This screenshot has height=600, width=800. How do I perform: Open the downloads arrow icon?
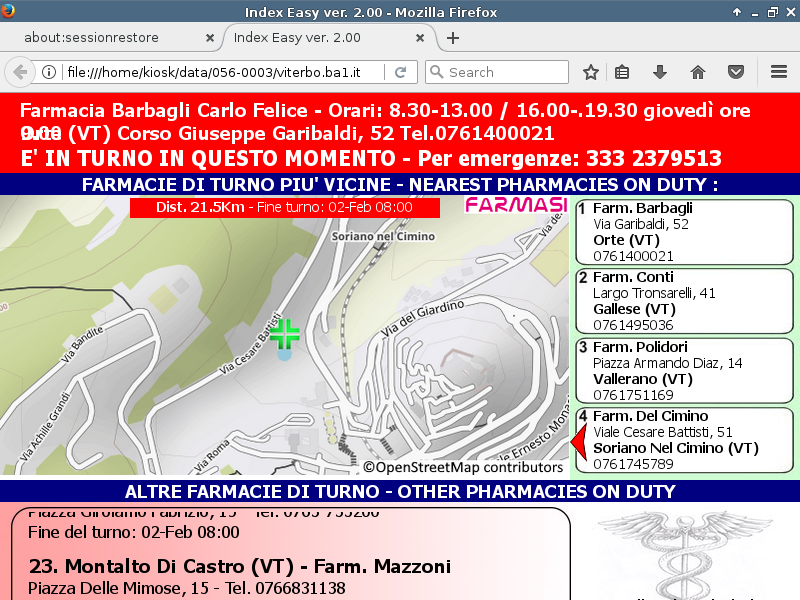(660, 72)
